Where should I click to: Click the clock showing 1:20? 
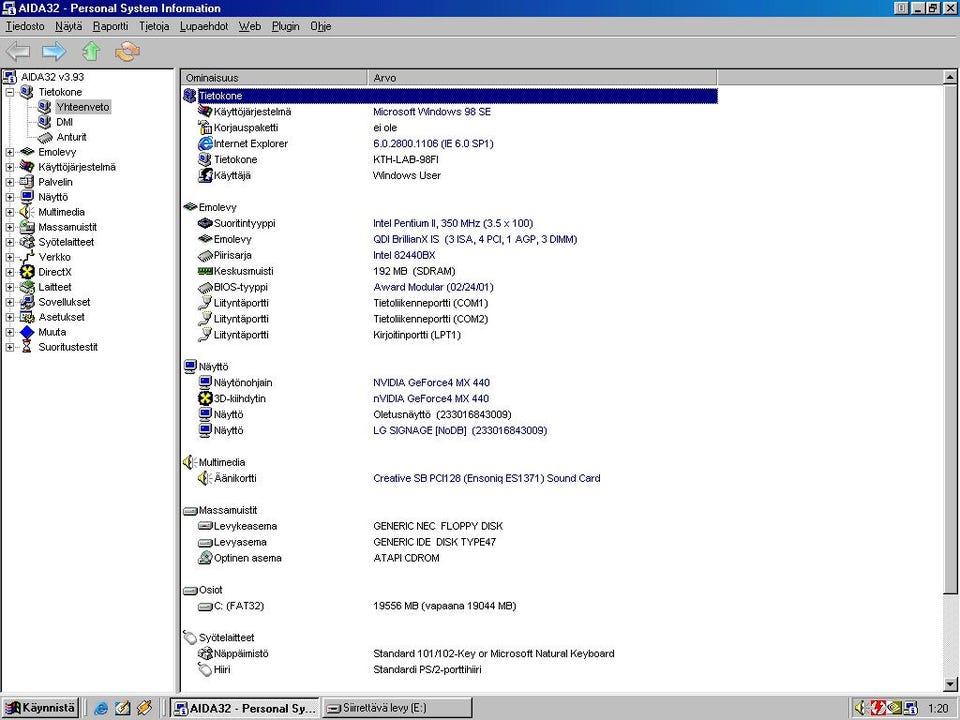(x=939, y=708)
